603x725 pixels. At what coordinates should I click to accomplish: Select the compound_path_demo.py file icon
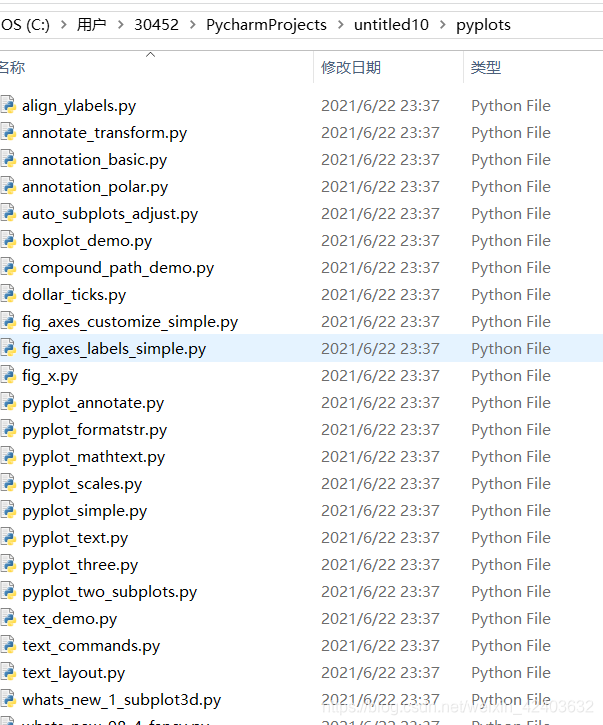pyautogui.click(x=8, y=267)
